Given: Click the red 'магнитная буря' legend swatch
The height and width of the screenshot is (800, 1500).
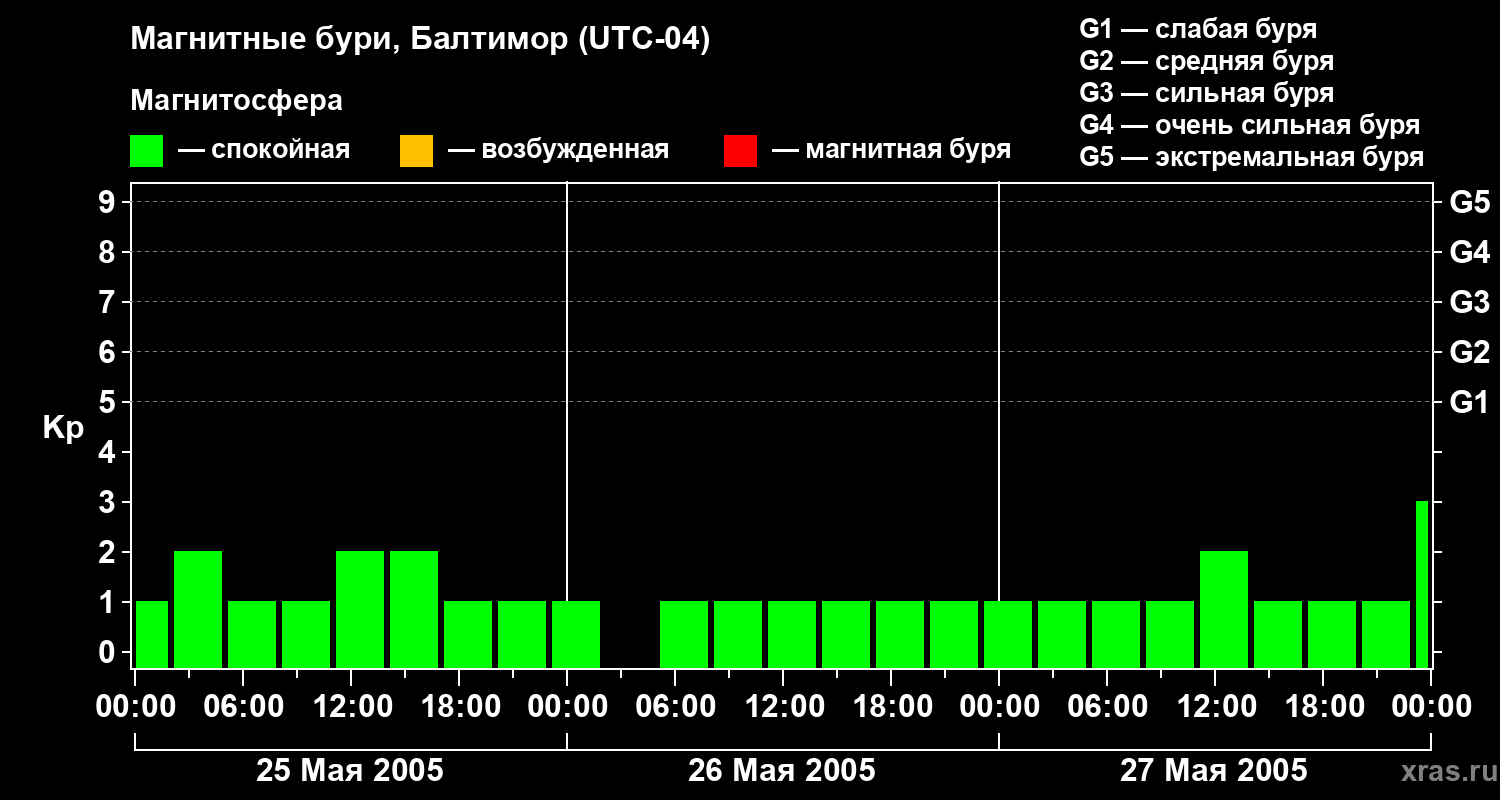Looking at the screenshot, I should [x=740, y=151].
